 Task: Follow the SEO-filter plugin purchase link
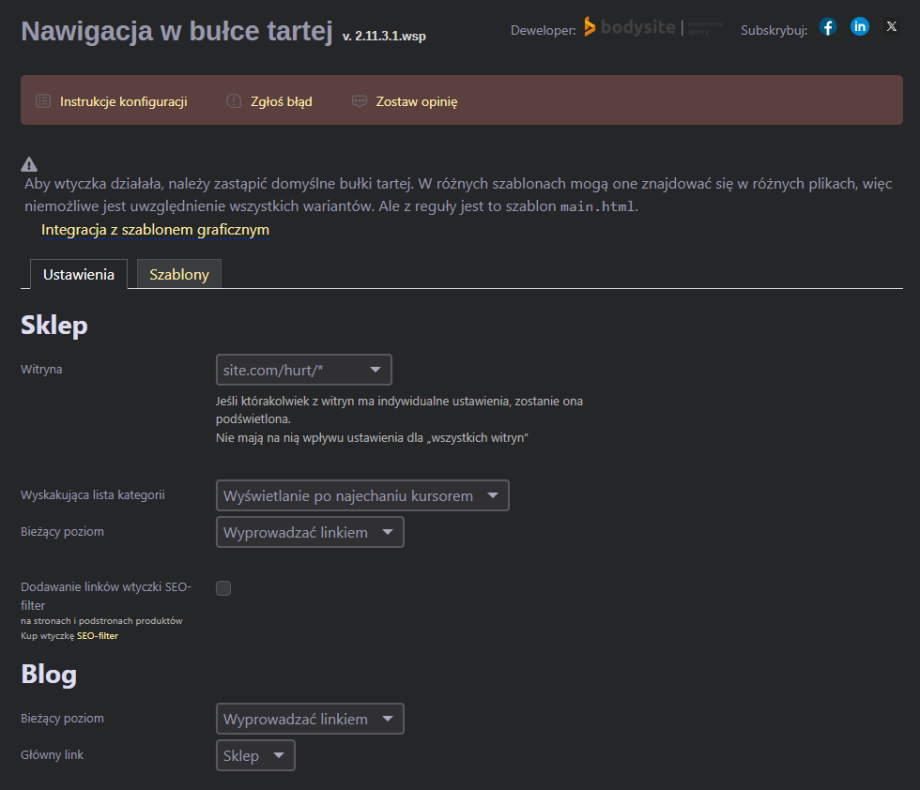tap(97, 636)
